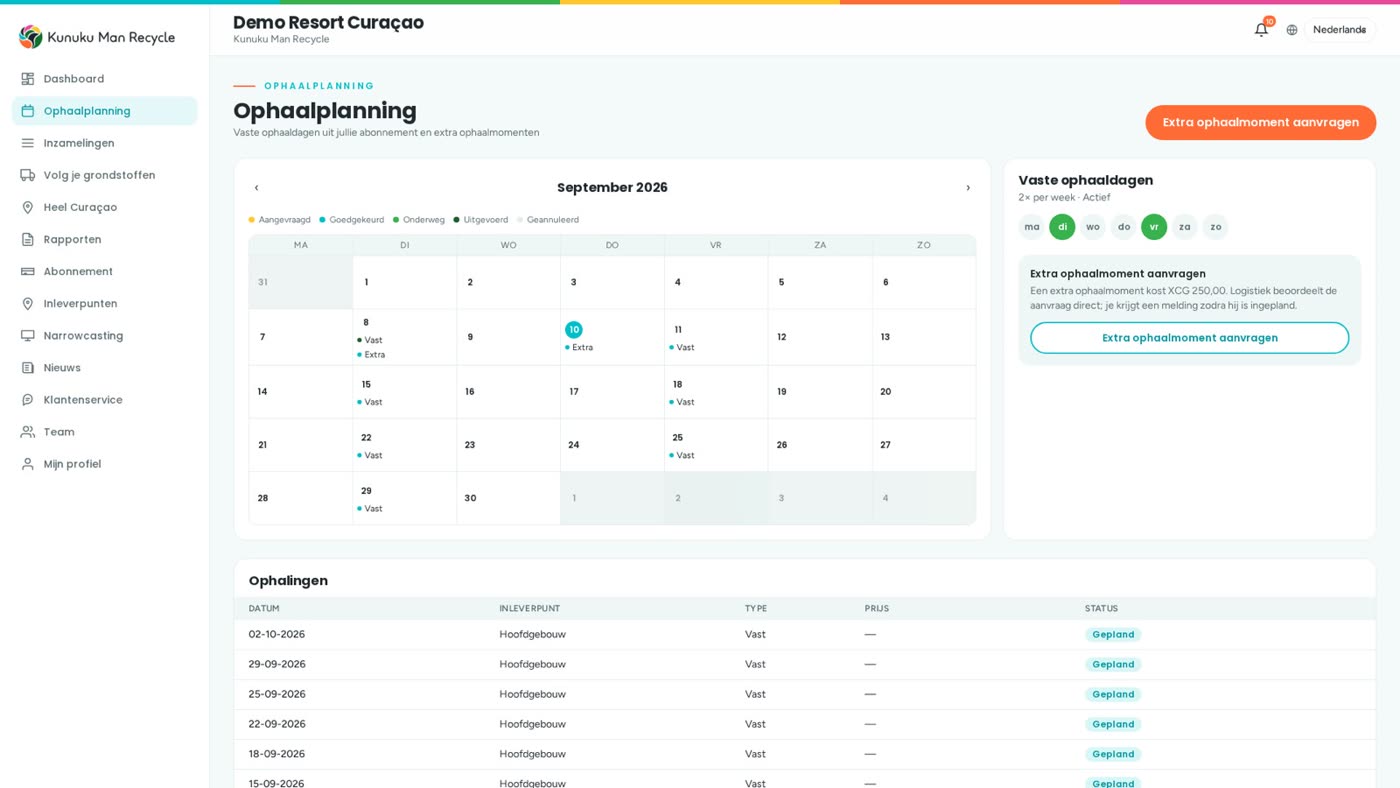Click the Volg je grondstoffen truck icon
The image size is (1400, 788).
(28, 175)
